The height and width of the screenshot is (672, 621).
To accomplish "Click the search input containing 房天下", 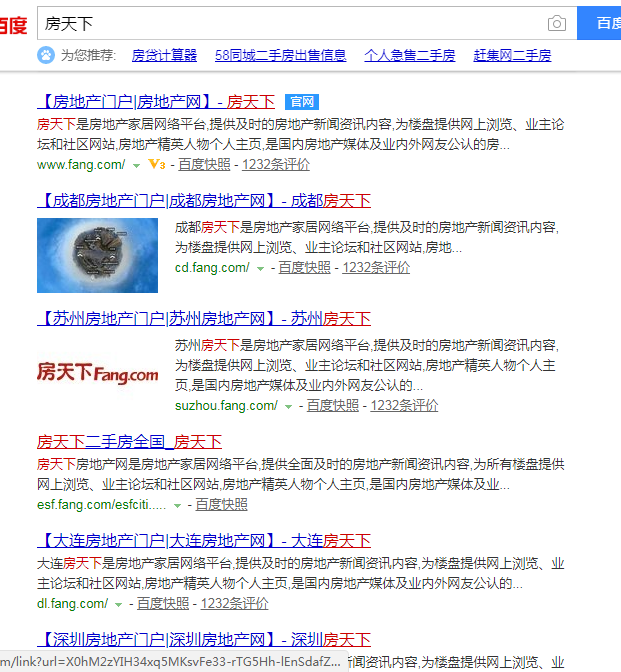I will point(291,23).
